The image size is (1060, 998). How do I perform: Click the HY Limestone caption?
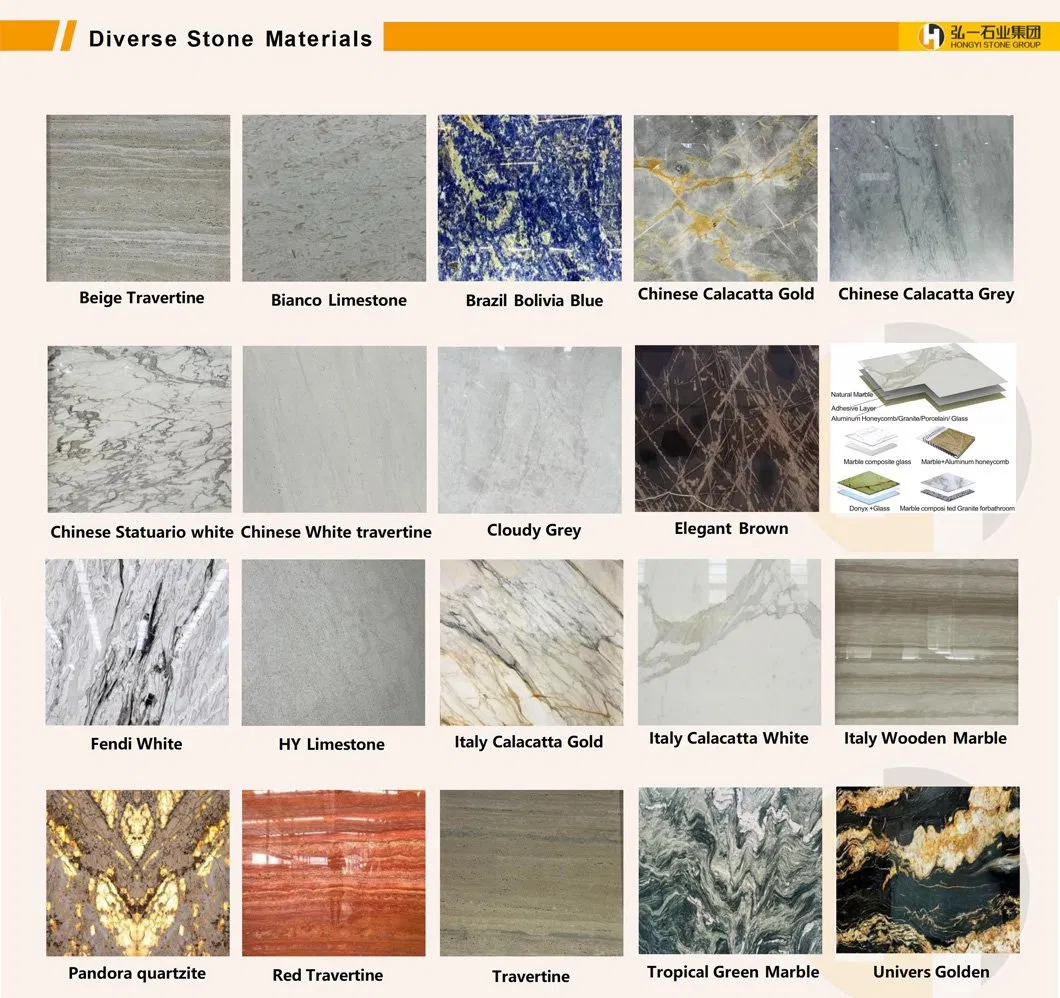point(331,744)
